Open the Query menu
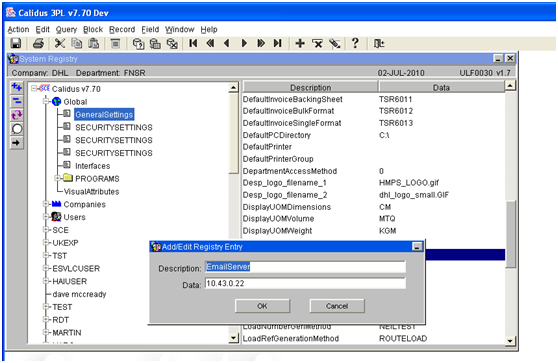 tap(66, 30)
